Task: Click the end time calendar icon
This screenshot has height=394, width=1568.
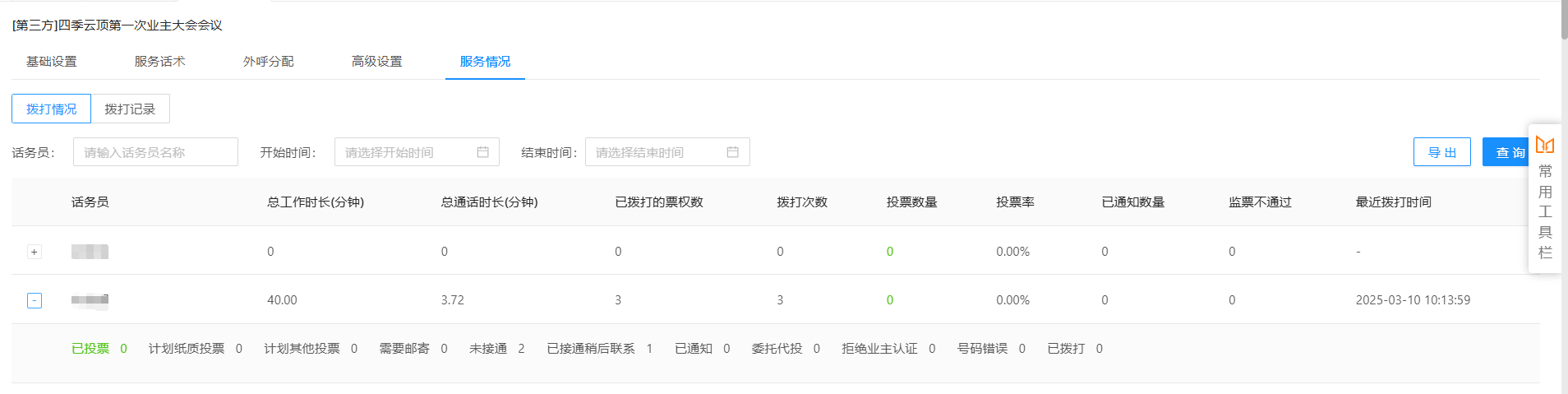Action: pyautogui.click(x=732, y=152)
